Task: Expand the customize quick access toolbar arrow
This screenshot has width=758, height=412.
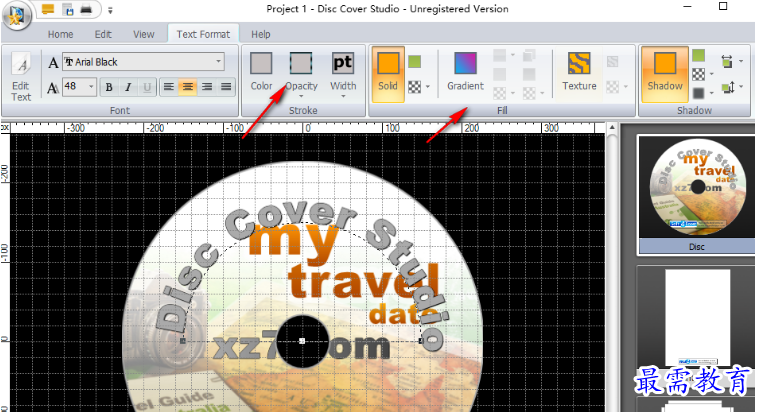Action: point(110,10)
